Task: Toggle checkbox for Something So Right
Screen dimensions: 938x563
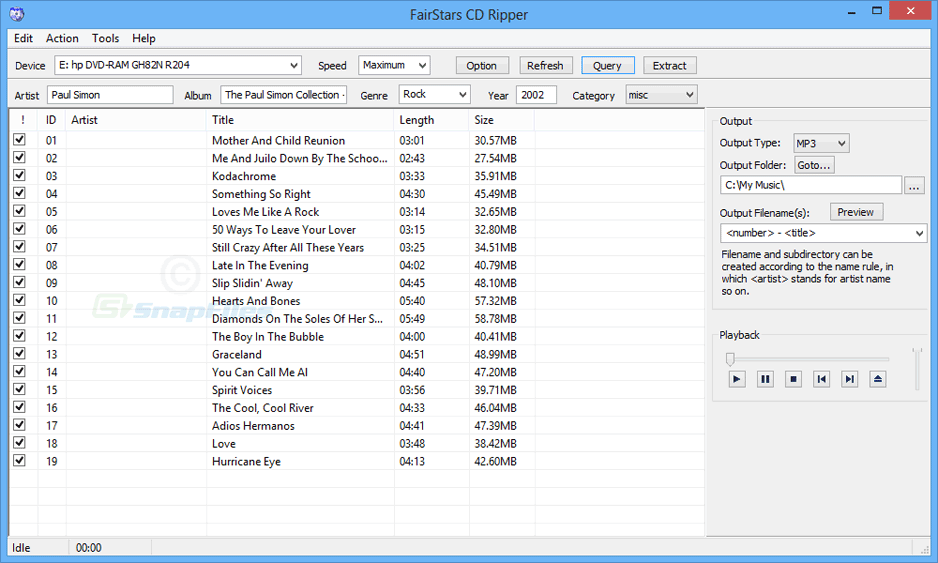Action: (19, 193)
